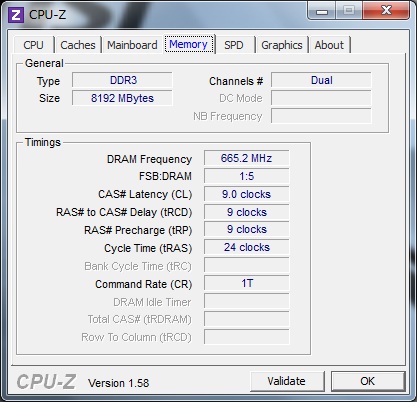Click the Channels # field showing Dual
Viewport: 417px width, 402px height.
point(321,80)
